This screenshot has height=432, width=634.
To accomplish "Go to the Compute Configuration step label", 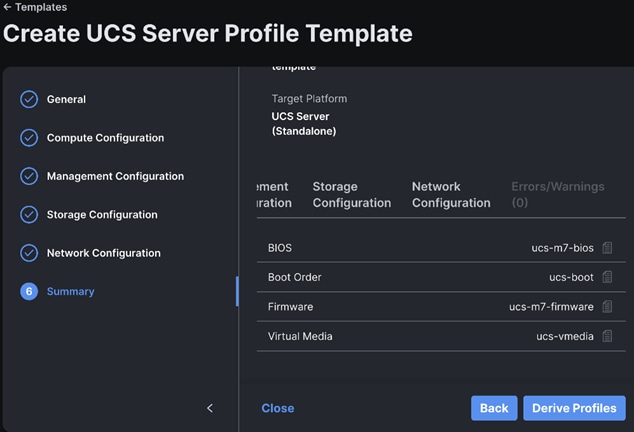I will pyautogui.click(x=106, y=138).
